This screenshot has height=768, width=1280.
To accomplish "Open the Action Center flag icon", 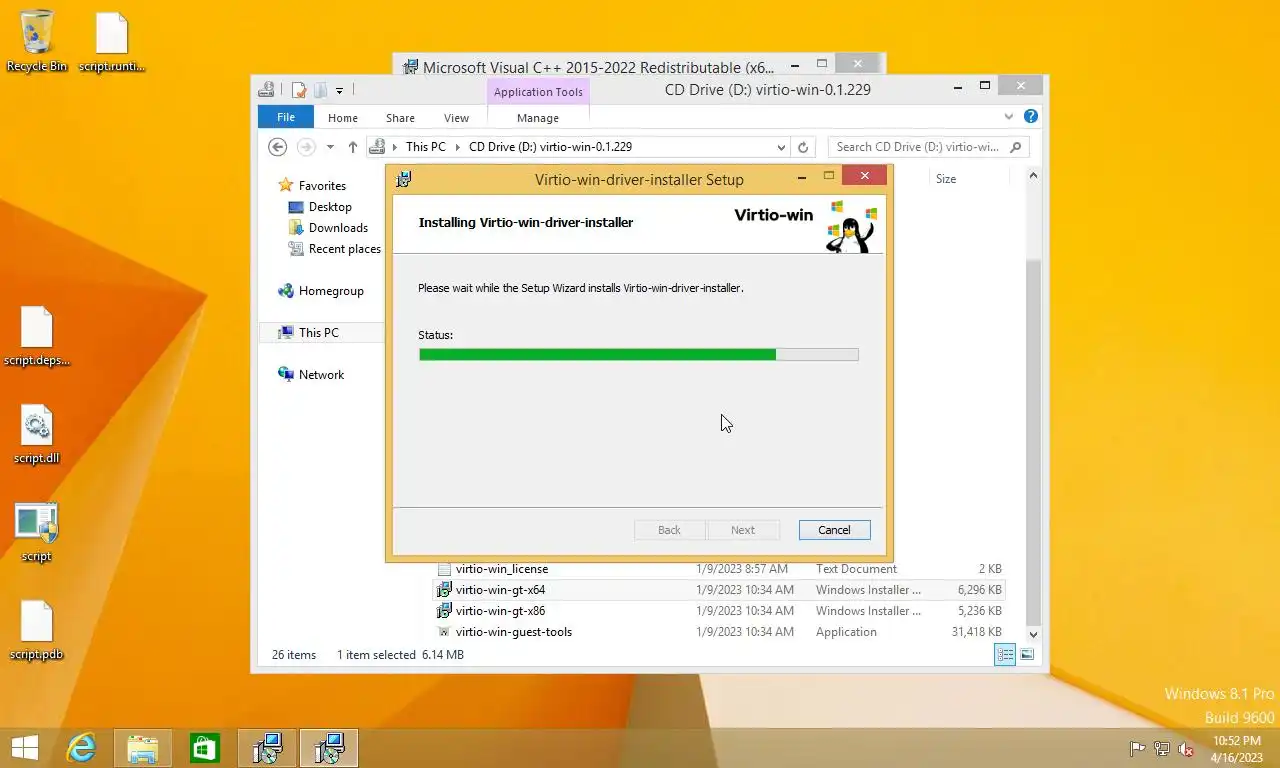I will (x=1137, y=749).
